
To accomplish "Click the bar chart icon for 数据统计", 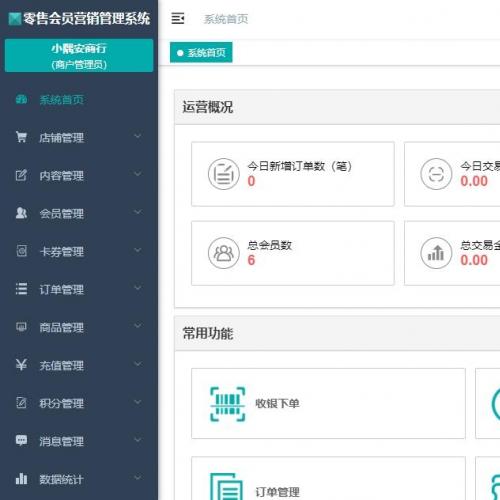I will pyautogui.click(x=21, y=479).
